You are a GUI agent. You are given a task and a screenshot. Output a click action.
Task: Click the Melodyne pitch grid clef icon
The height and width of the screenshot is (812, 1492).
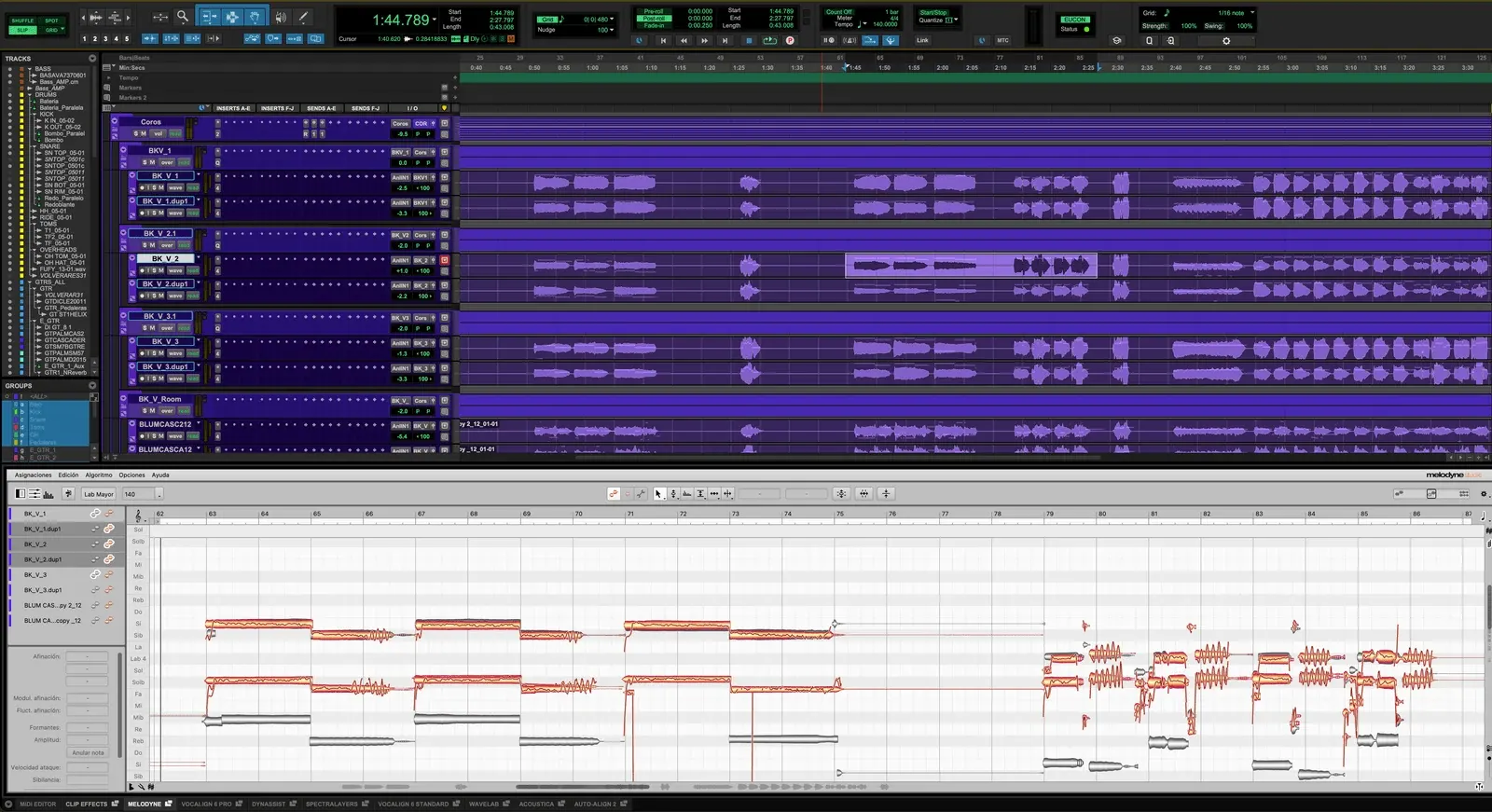pos(138,515)
